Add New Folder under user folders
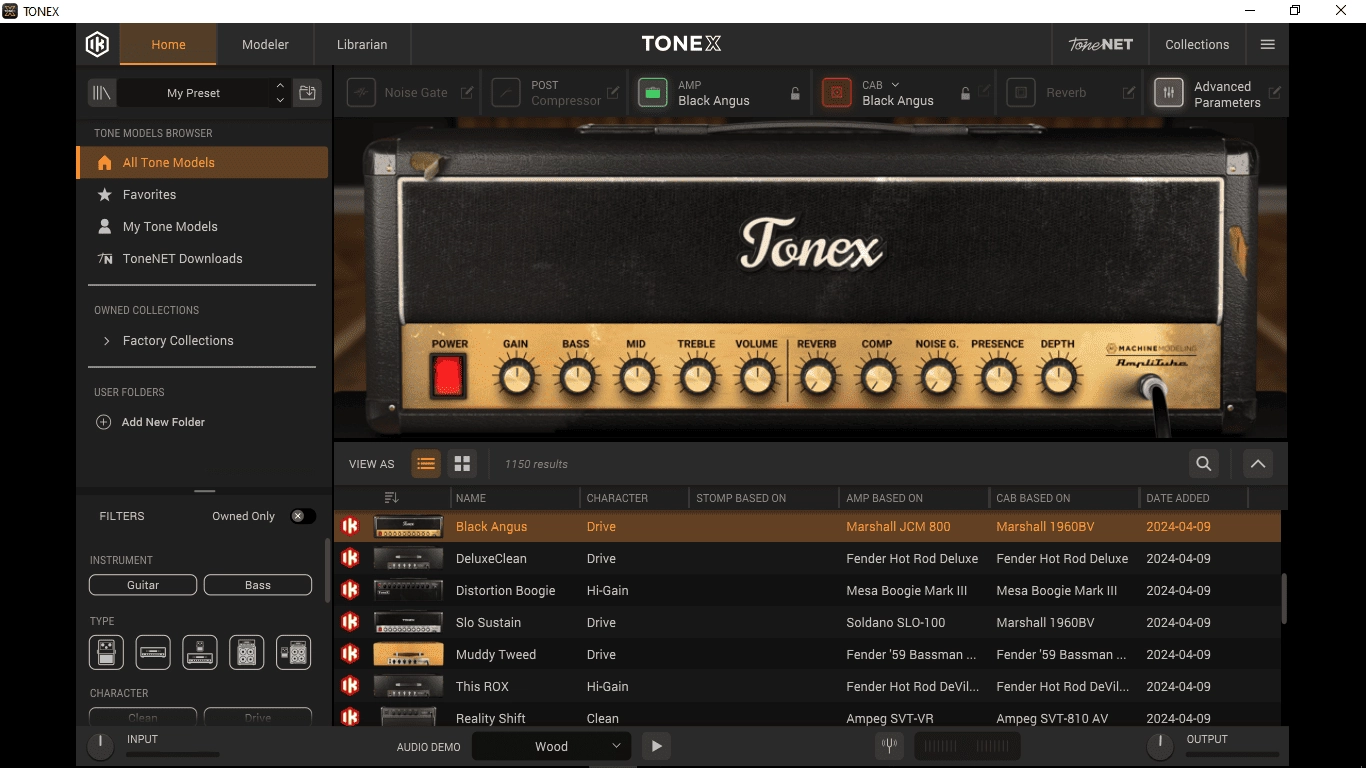Viewport: 1366px width, 768px height. 150,422
